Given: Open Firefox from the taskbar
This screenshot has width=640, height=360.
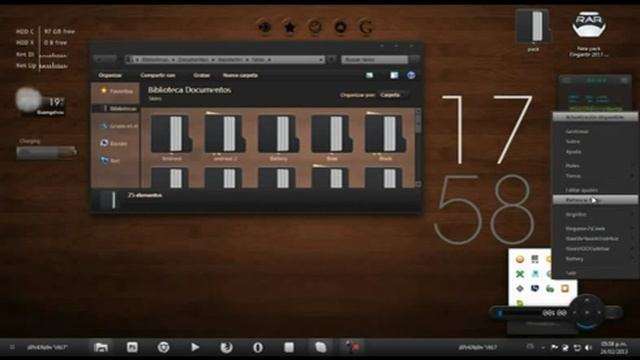Looking at the screenshot, I should (x=226, y=347).
